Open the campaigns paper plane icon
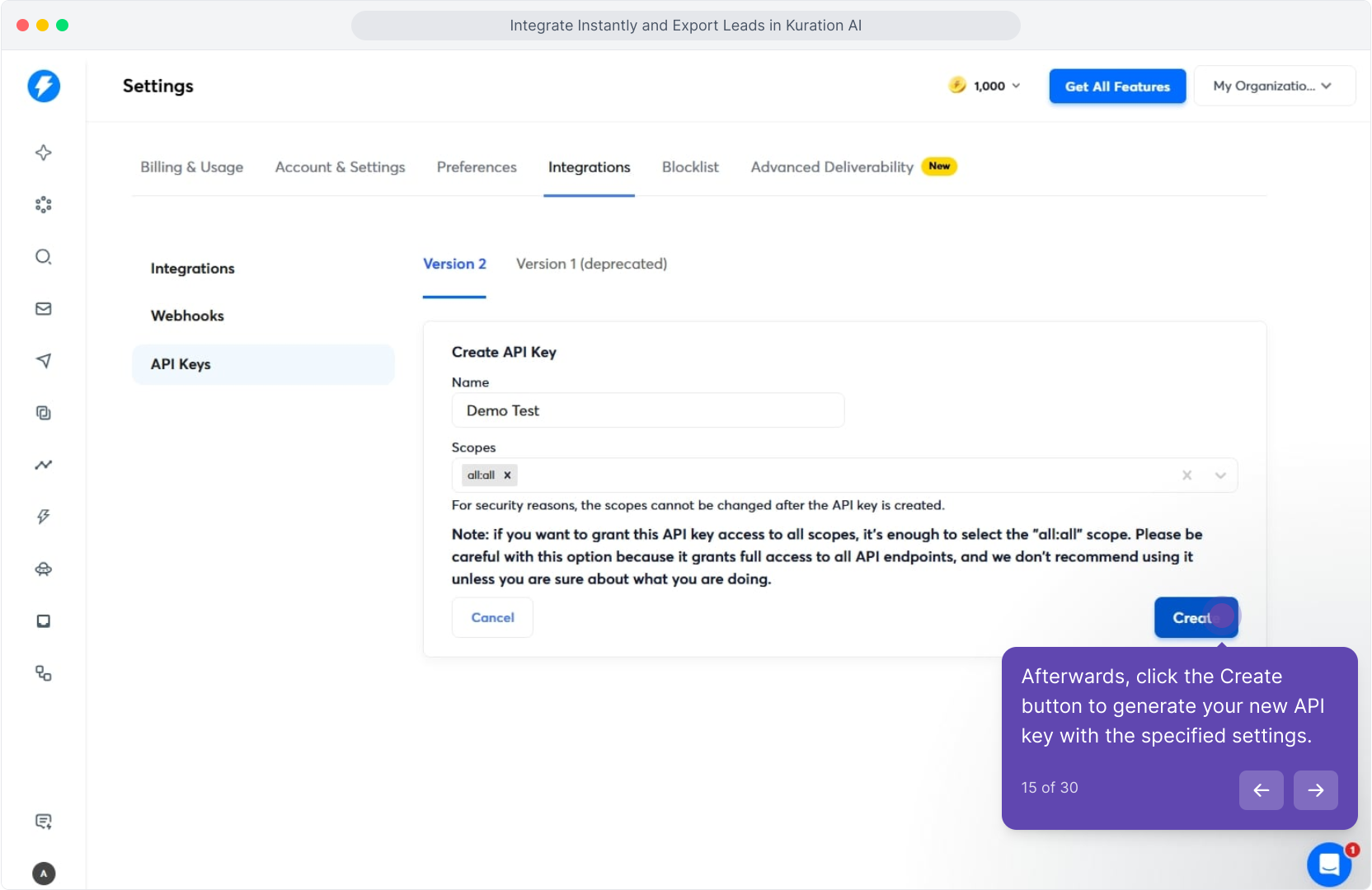Viewport: 1372px width, 890px height. coord(44,360)
